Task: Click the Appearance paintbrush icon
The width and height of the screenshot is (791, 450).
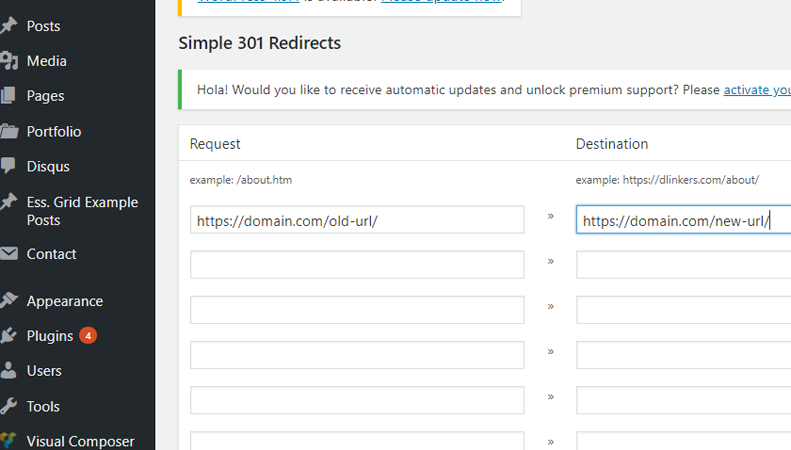Action: point(9,301)
